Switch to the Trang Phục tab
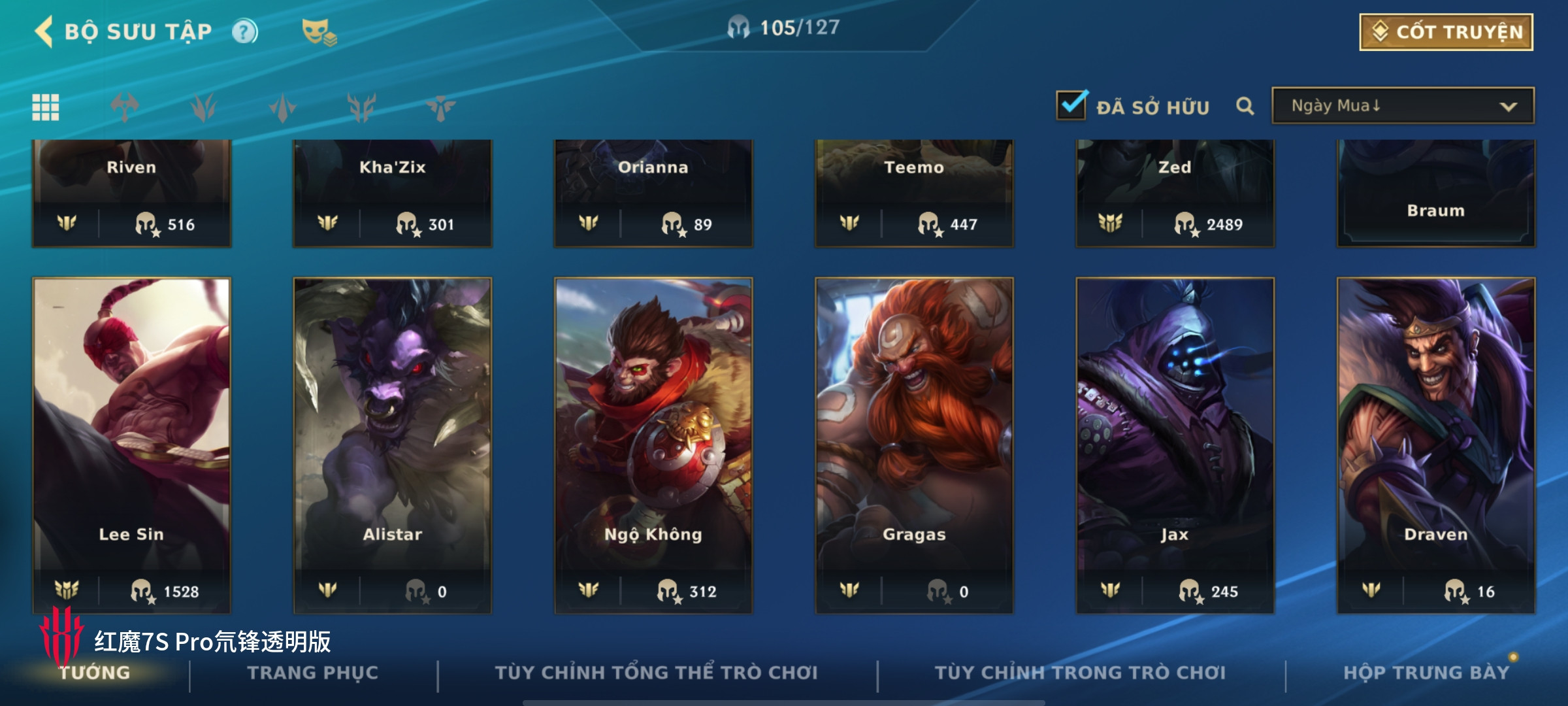 313,673
